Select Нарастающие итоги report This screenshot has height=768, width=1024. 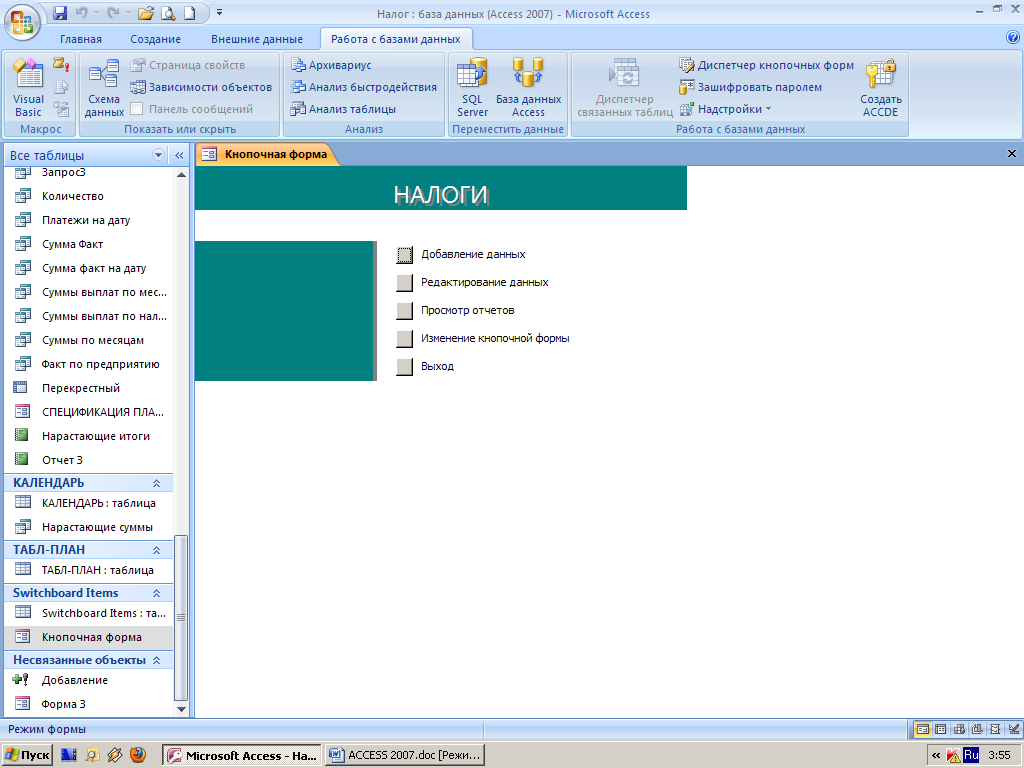point(89,436)
